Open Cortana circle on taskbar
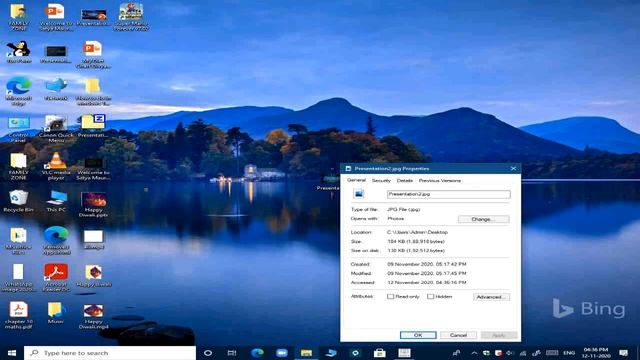640x360 pixels. tap(208, 353)
